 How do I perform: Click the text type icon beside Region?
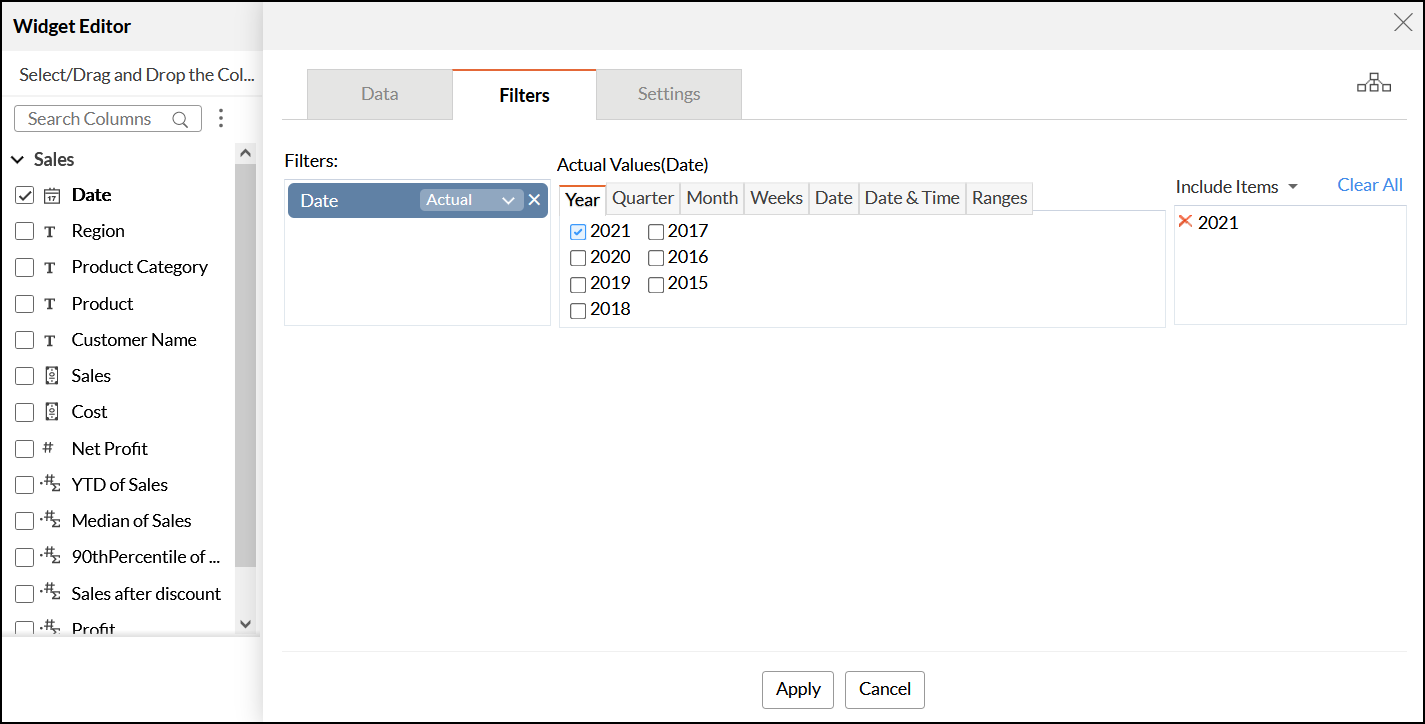click(50, 231)
